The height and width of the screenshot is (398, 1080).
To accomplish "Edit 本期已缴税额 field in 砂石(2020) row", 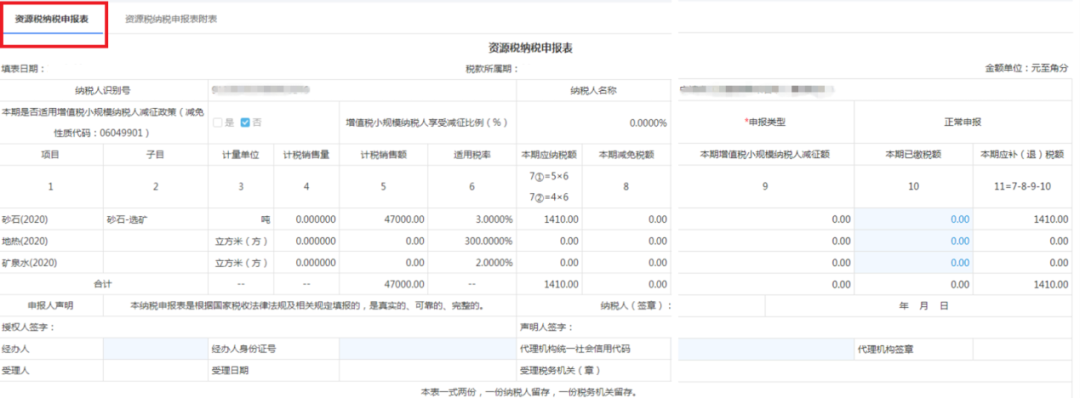I will 913,220.
